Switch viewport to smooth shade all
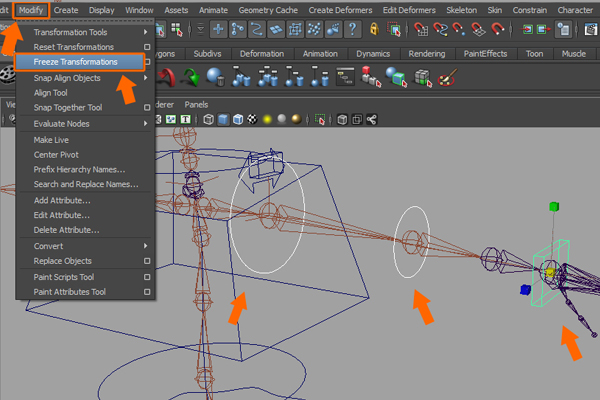 (223, 119)
